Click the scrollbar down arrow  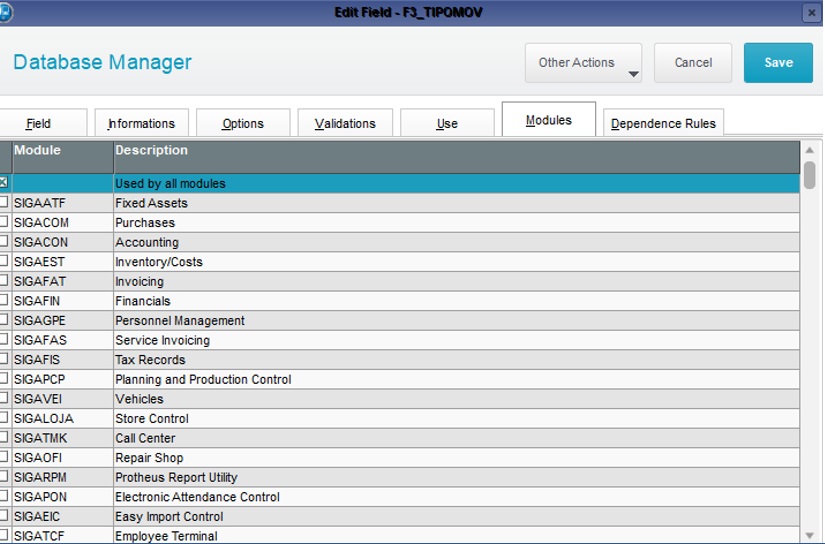click(810, 536)
